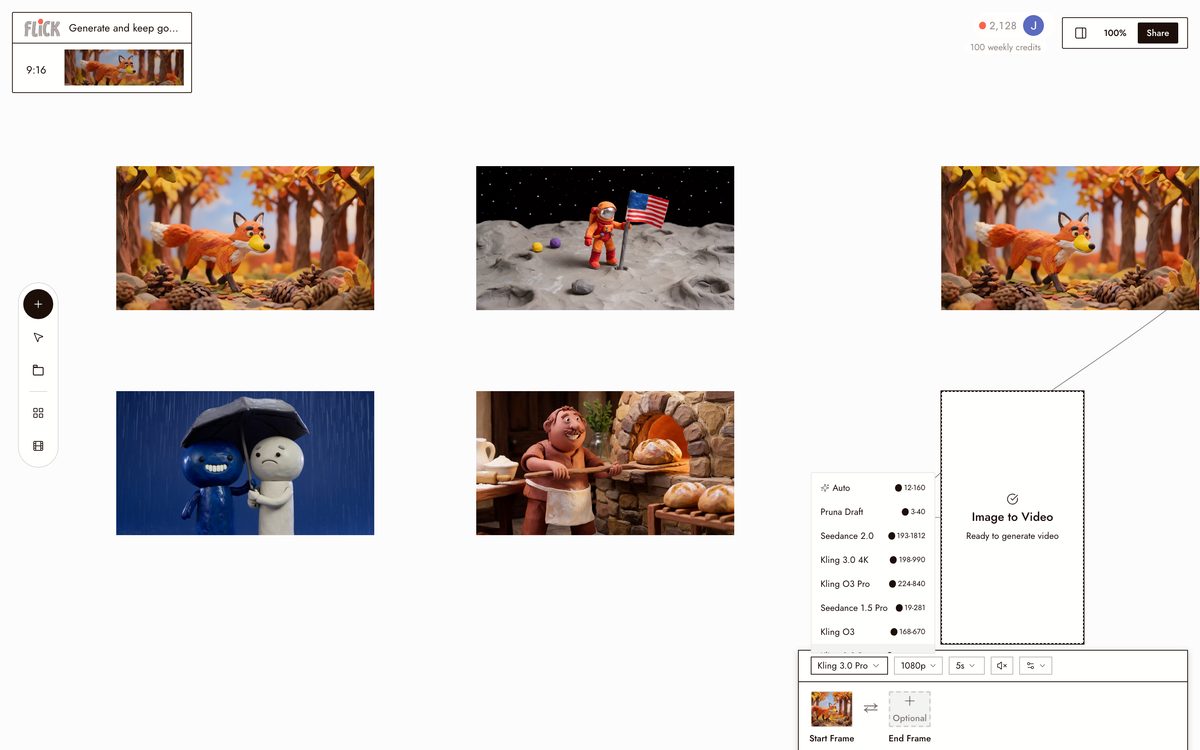Select the astronaut on moon image
Image resolution: width=1200 pixels, height=750 pixels.
(605, 238)
